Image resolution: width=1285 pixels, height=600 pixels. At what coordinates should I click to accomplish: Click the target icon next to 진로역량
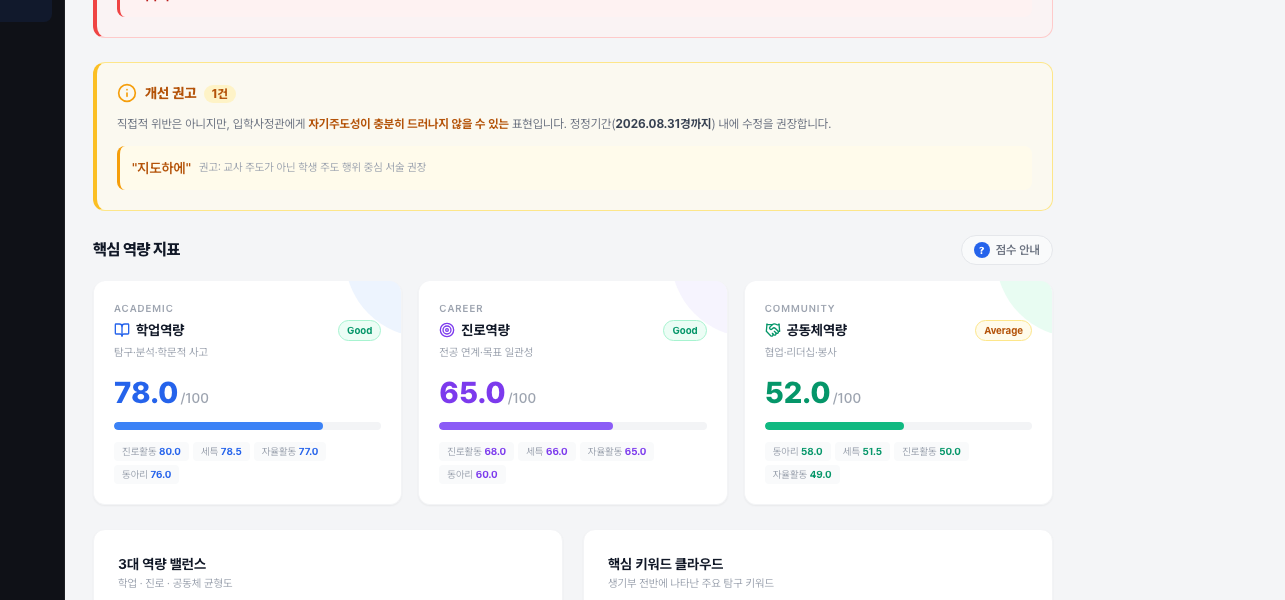447,330
